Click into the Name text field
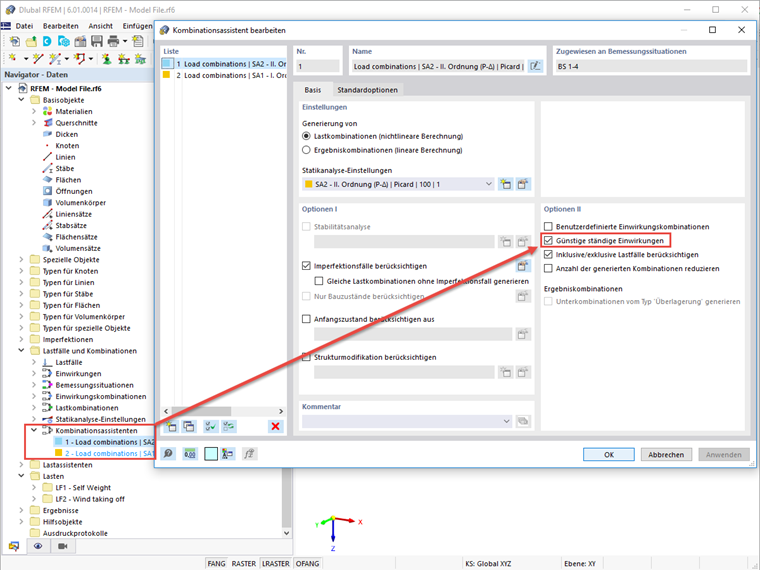This screenshot has width=760, height=570. coord(438,66)
